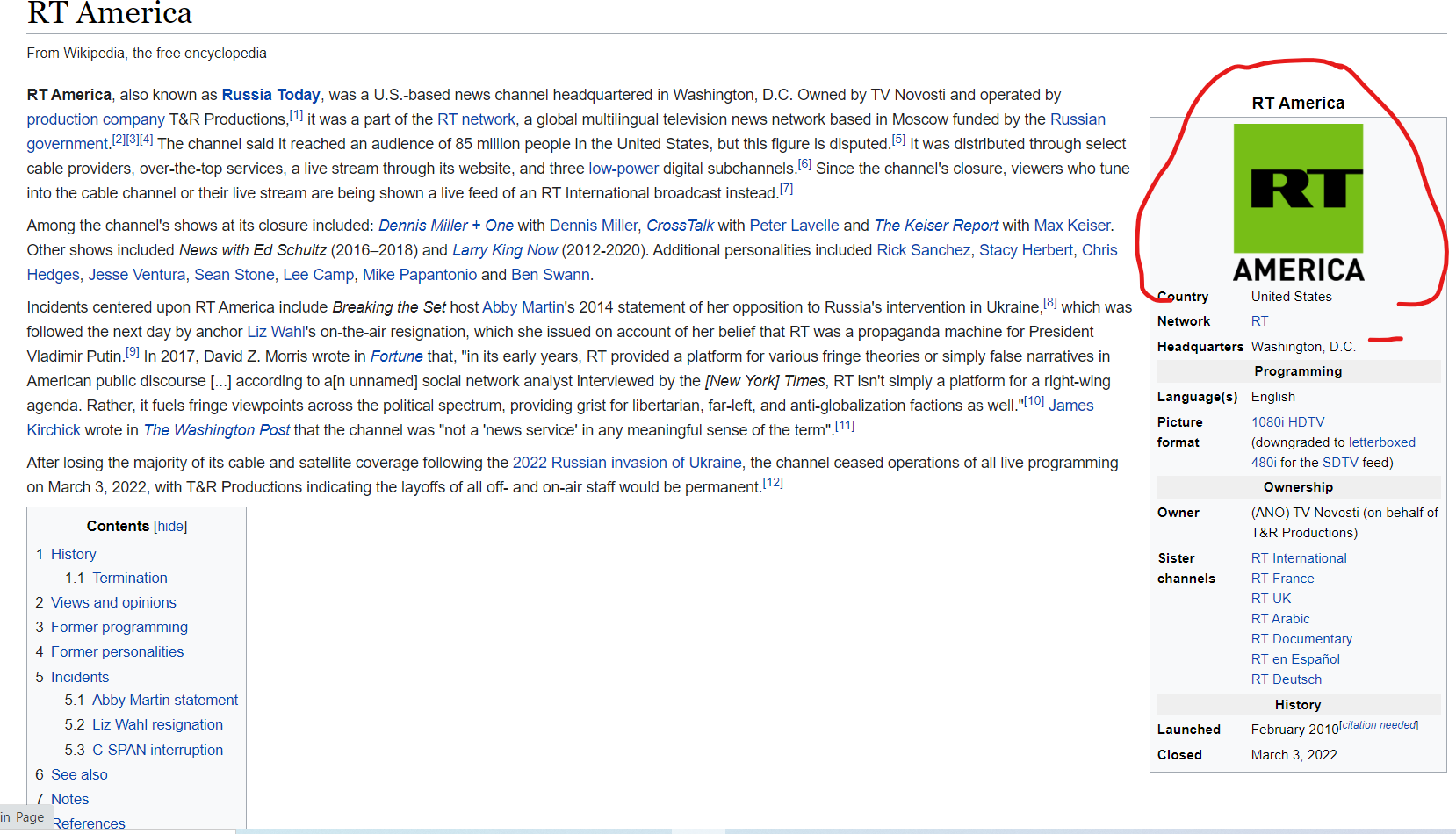Open the RT network link in infobox
The image size is (1456, 834).
1260,321
